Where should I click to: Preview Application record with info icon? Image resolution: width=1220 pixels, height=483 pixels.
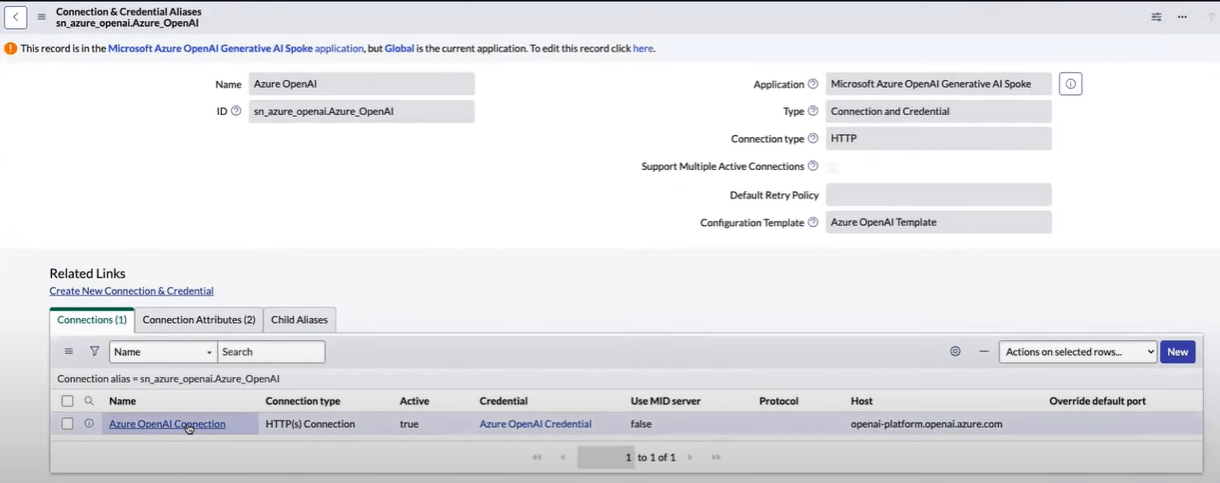click(x=1070, y=84)
